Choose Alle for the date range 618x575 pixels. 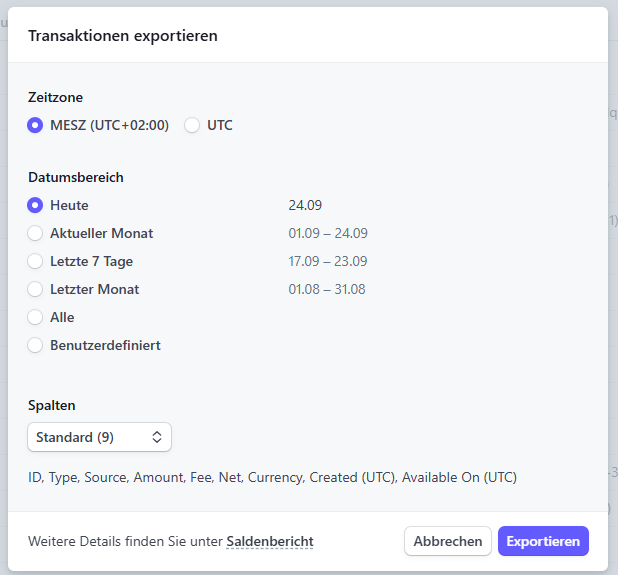[x=36, y=317]
